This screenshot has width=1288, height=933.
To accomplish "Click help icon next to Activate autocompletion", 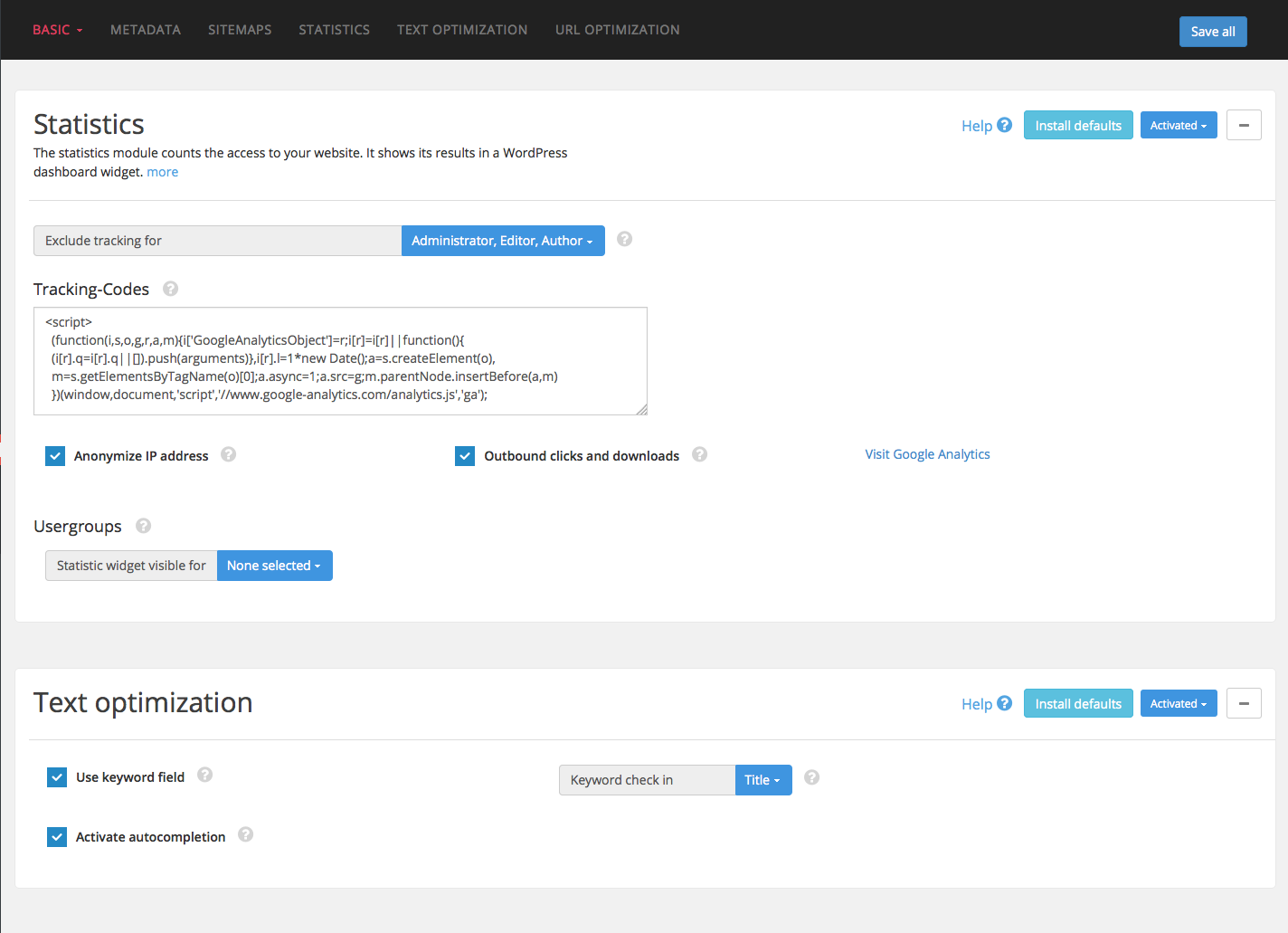I will [246, 834].
